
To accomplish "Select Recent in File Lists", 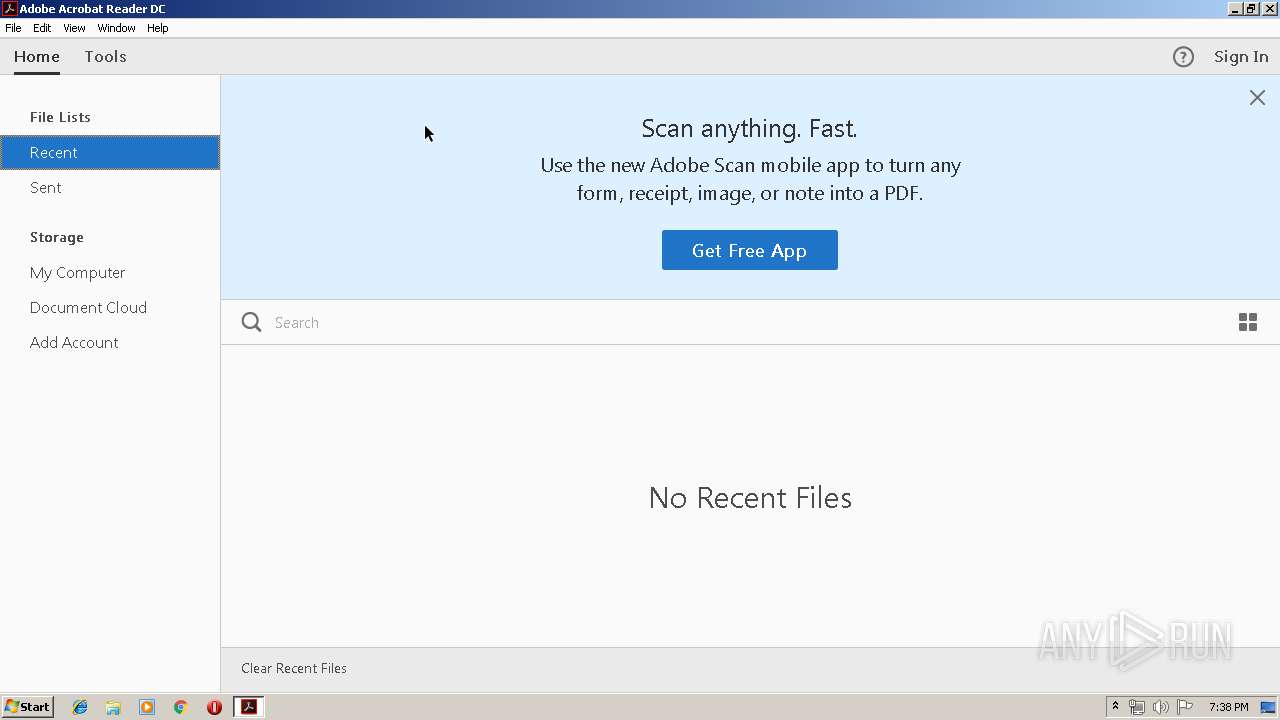I will coord(110,152).
